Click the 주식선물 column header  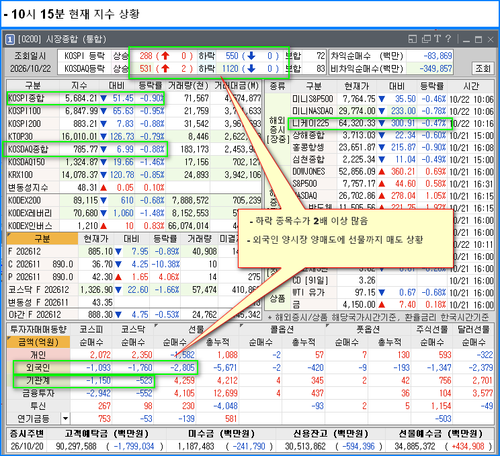(432, 329)
